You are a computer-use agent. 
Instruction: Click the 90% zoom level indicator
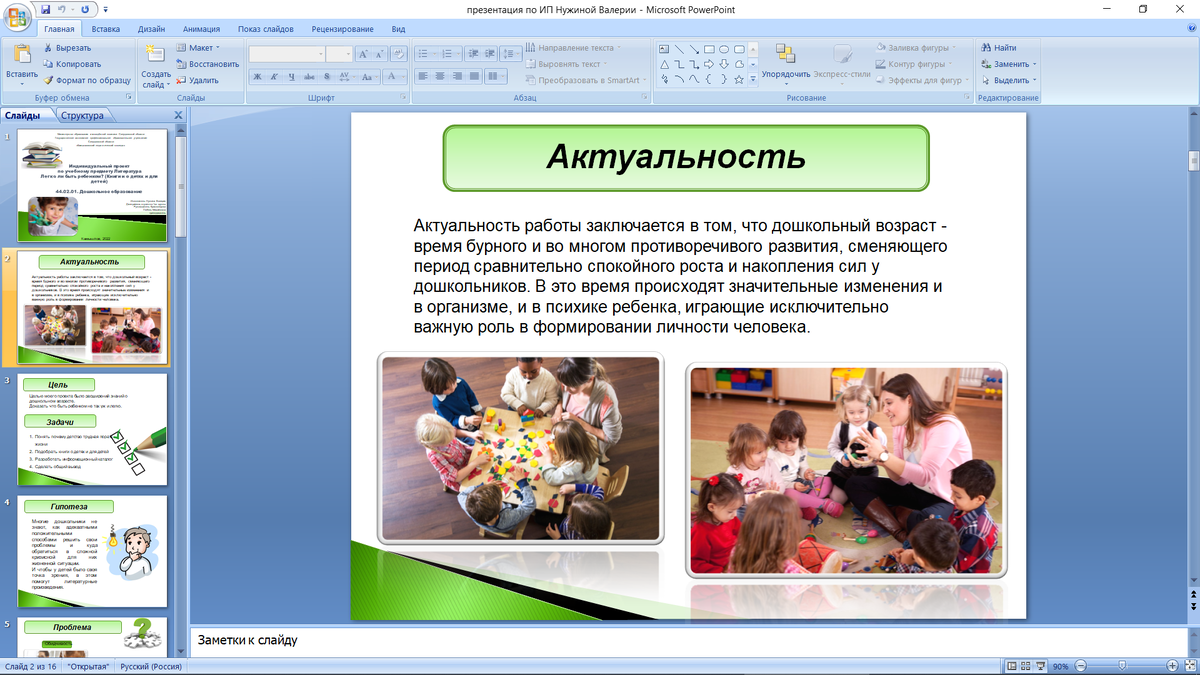1060,666
